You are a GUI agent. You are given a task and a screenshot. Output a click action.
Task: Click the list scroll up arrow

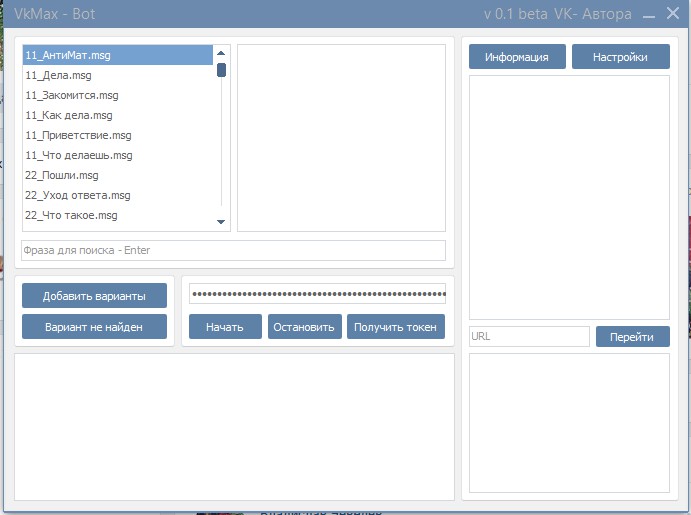[221, 53]
